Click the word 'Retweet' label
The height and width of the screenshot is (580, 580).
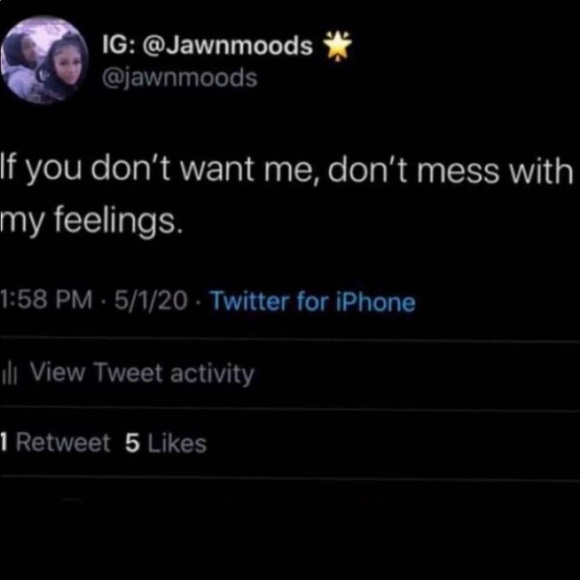pos(63,442)
